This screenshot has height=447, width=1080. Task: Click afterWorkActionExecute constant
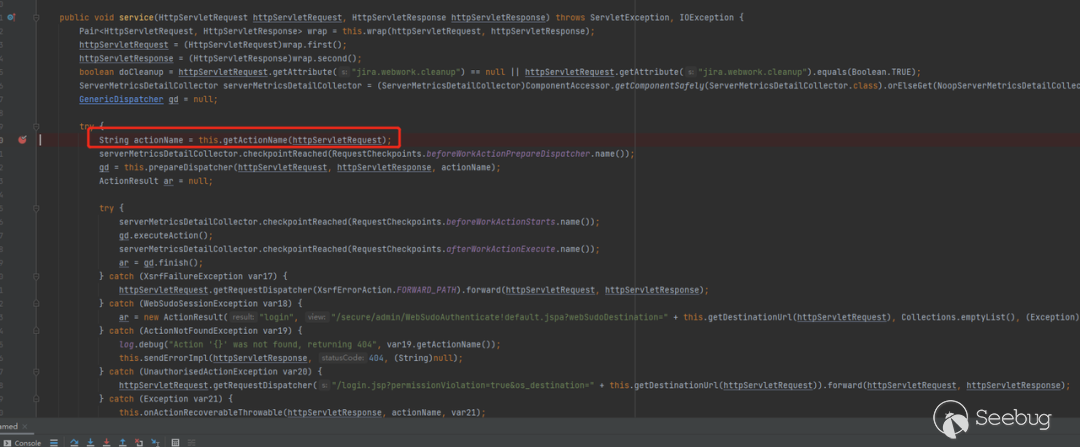[x=501, y=249]
